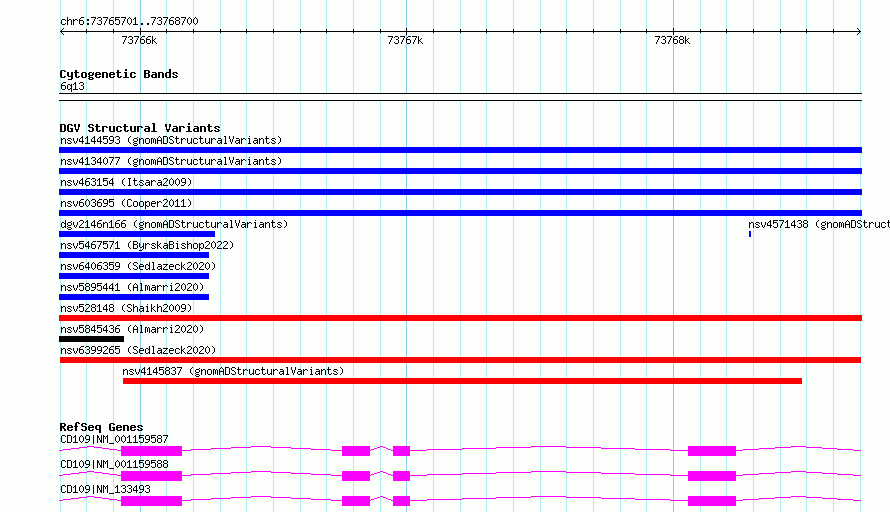
Task: Open the nsv463154 (Itsara2009) variant bar
Action: (460, 192)
